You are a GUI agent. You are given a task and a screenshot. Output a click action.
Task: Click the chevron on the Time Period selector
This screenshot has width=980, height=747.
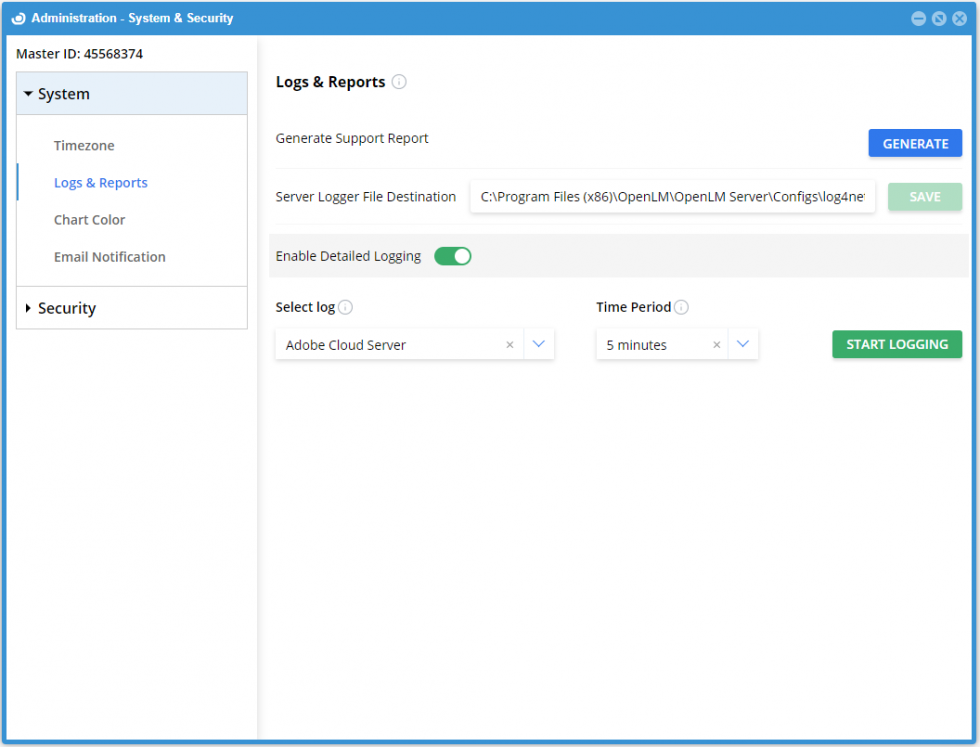(743, 344)
